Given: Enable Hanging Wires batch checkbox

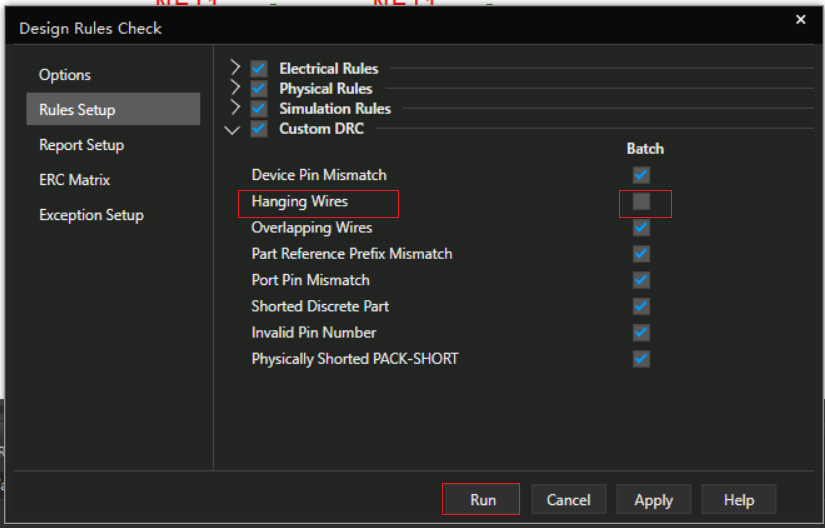Looking at the screenshot, I should click(x=641, y=201).
